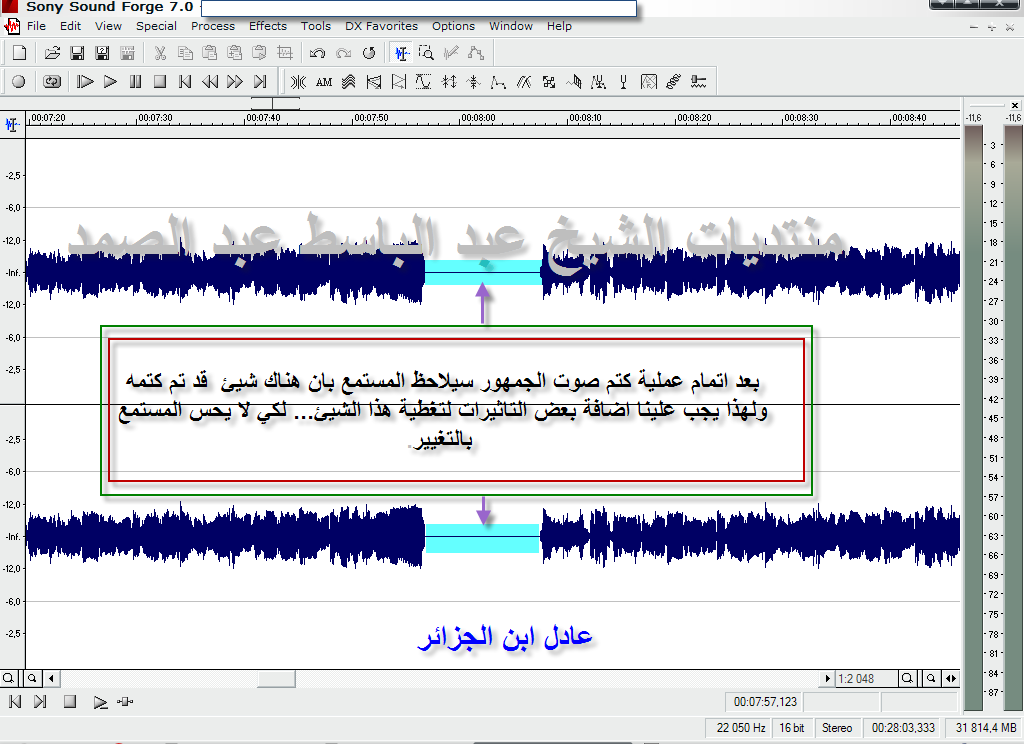Open the Acoustic Mirror effect icon
This screenshot has height=744, width=1024.
298,82
